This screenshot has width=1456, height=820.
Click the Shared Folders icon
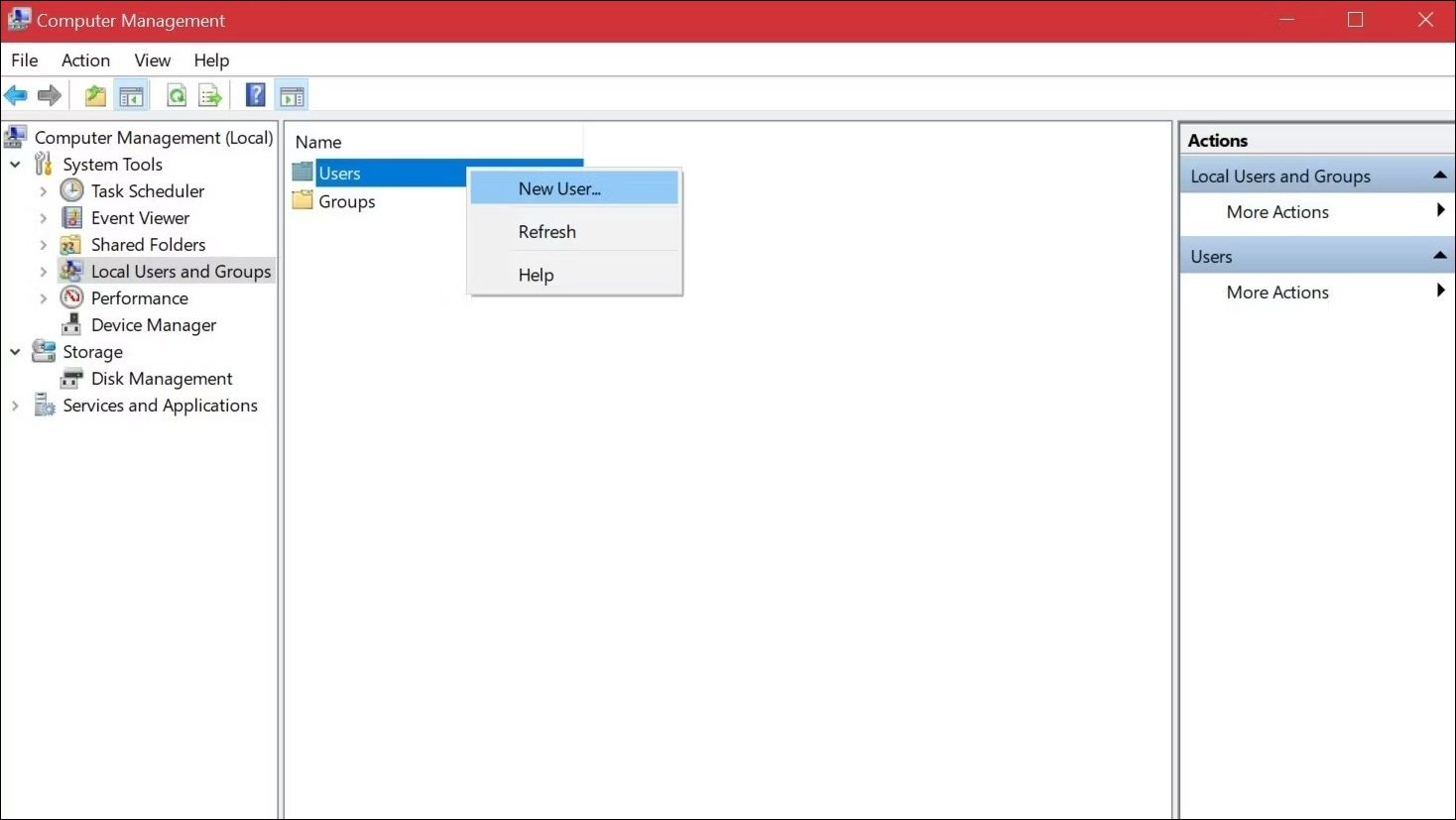click(71, 244)
